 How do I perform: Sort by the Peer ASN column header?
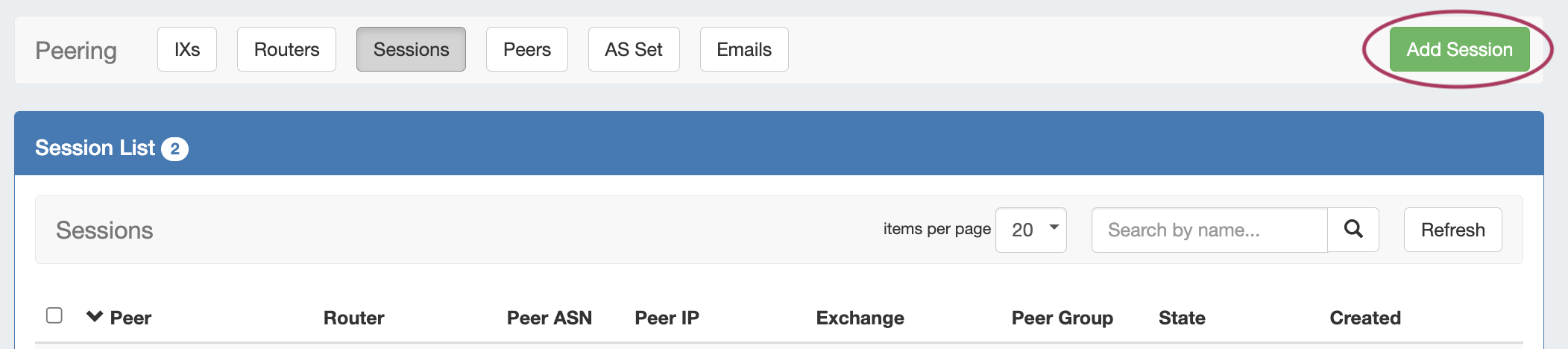click(x=549, y=318)
